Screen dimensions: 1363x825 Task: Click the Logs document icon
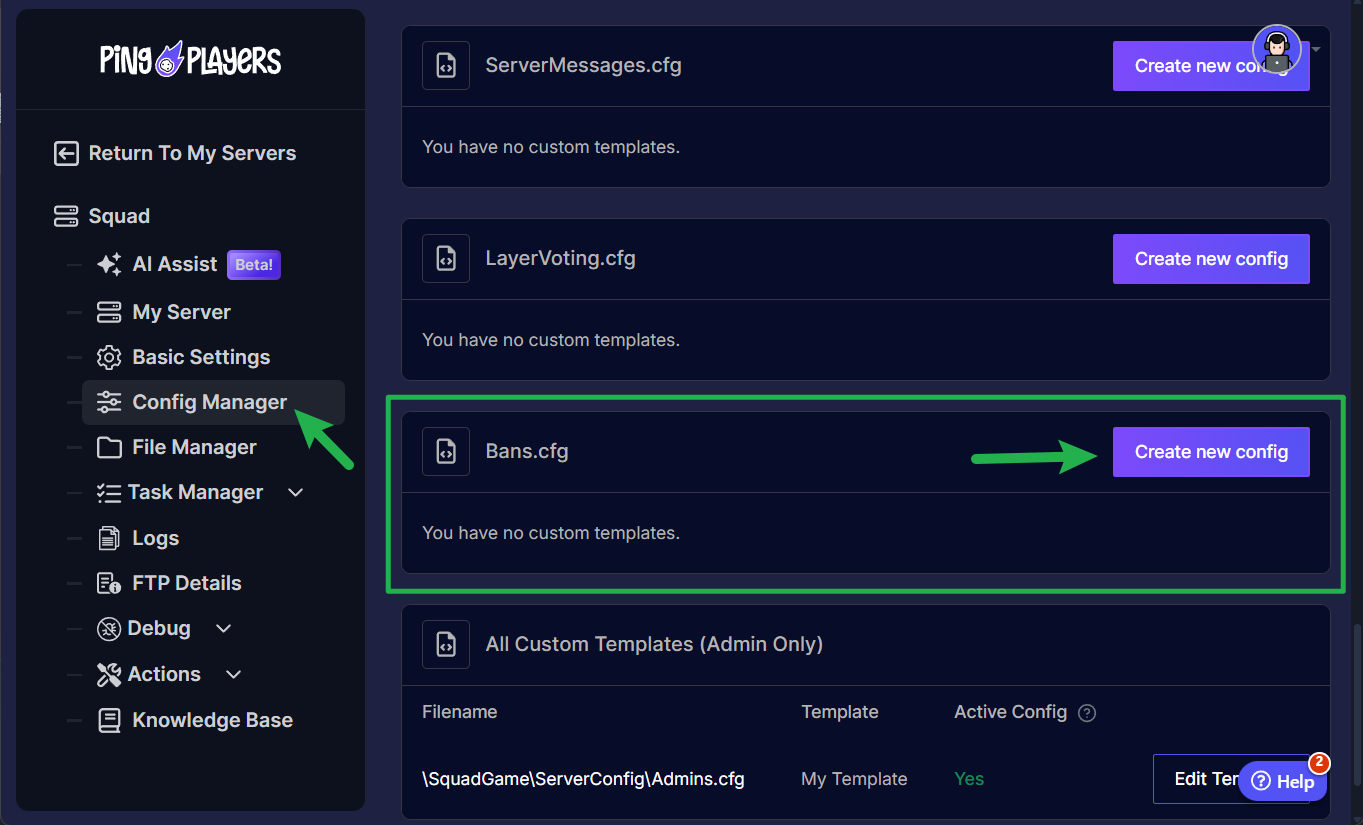click(109, 538)
